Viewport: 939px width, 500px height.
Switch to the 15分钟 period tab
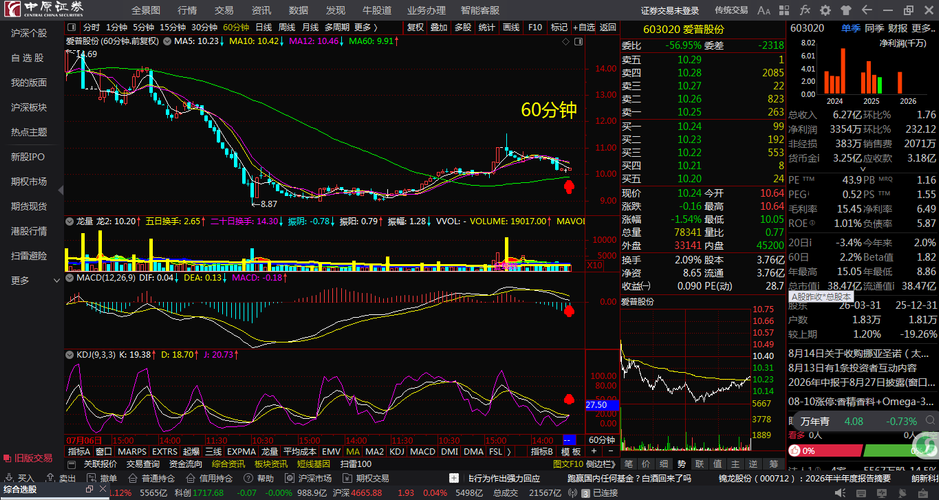(x=172, y=28)
